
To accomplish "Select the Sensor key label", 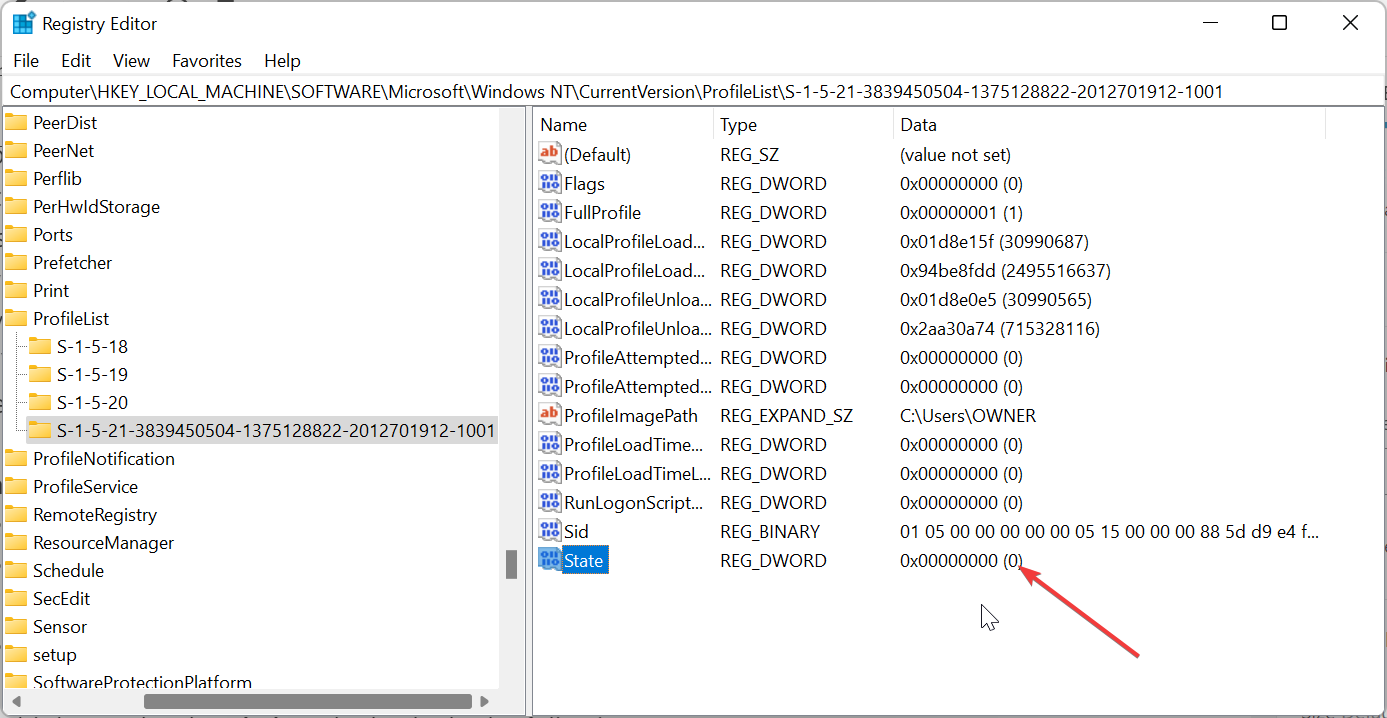I will pos(60,627).
